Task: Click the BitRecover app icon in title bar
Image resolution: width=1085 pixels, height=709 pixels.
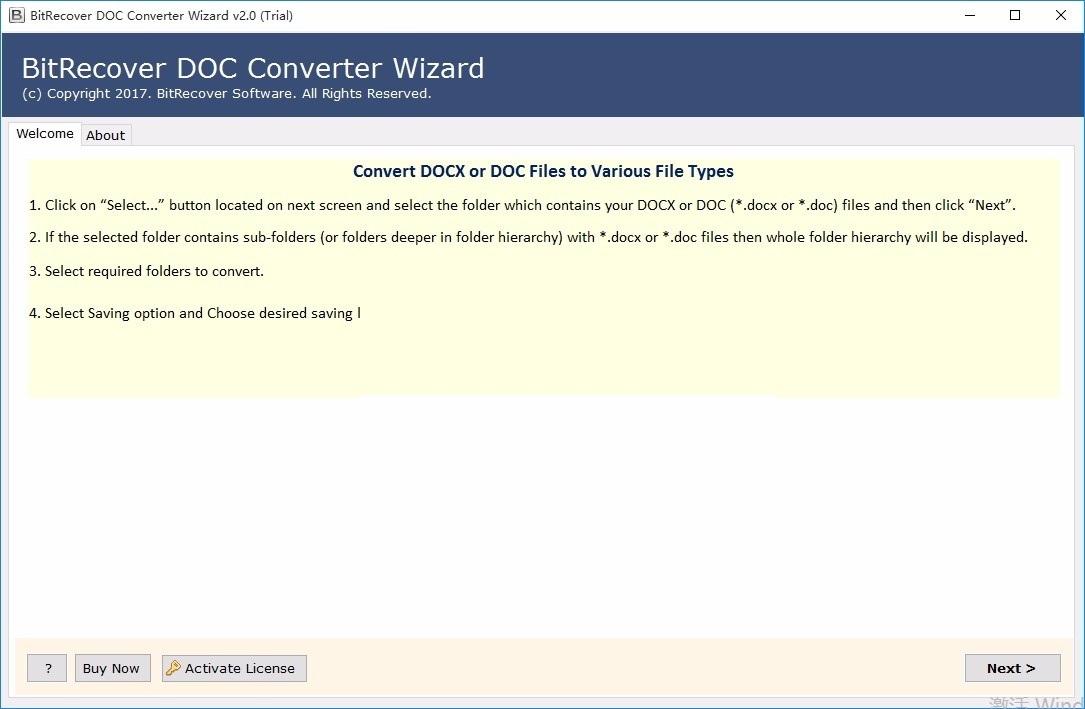Action: pos(17,15)
